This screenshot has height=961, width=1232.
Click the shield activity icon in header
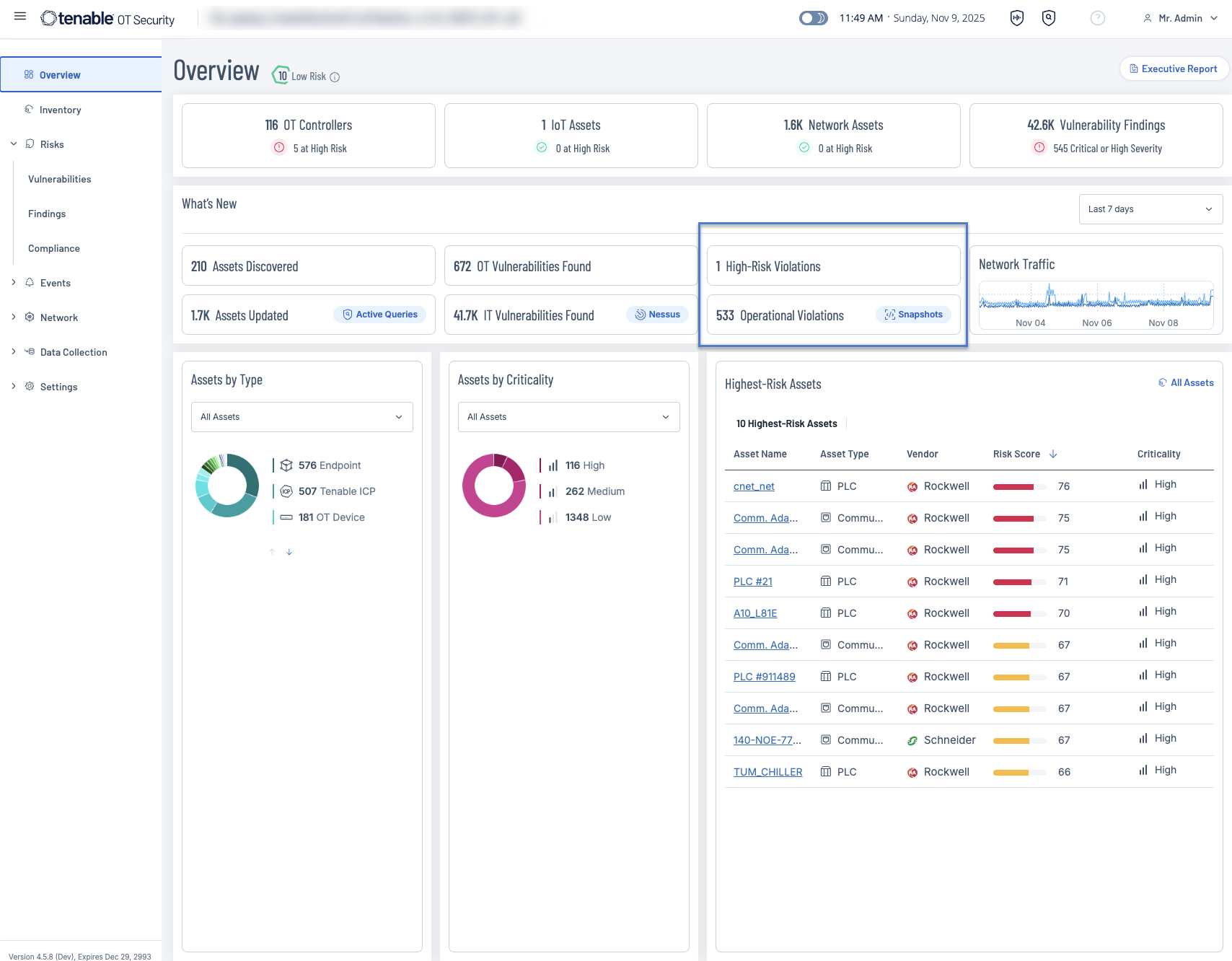[1016, 18]
